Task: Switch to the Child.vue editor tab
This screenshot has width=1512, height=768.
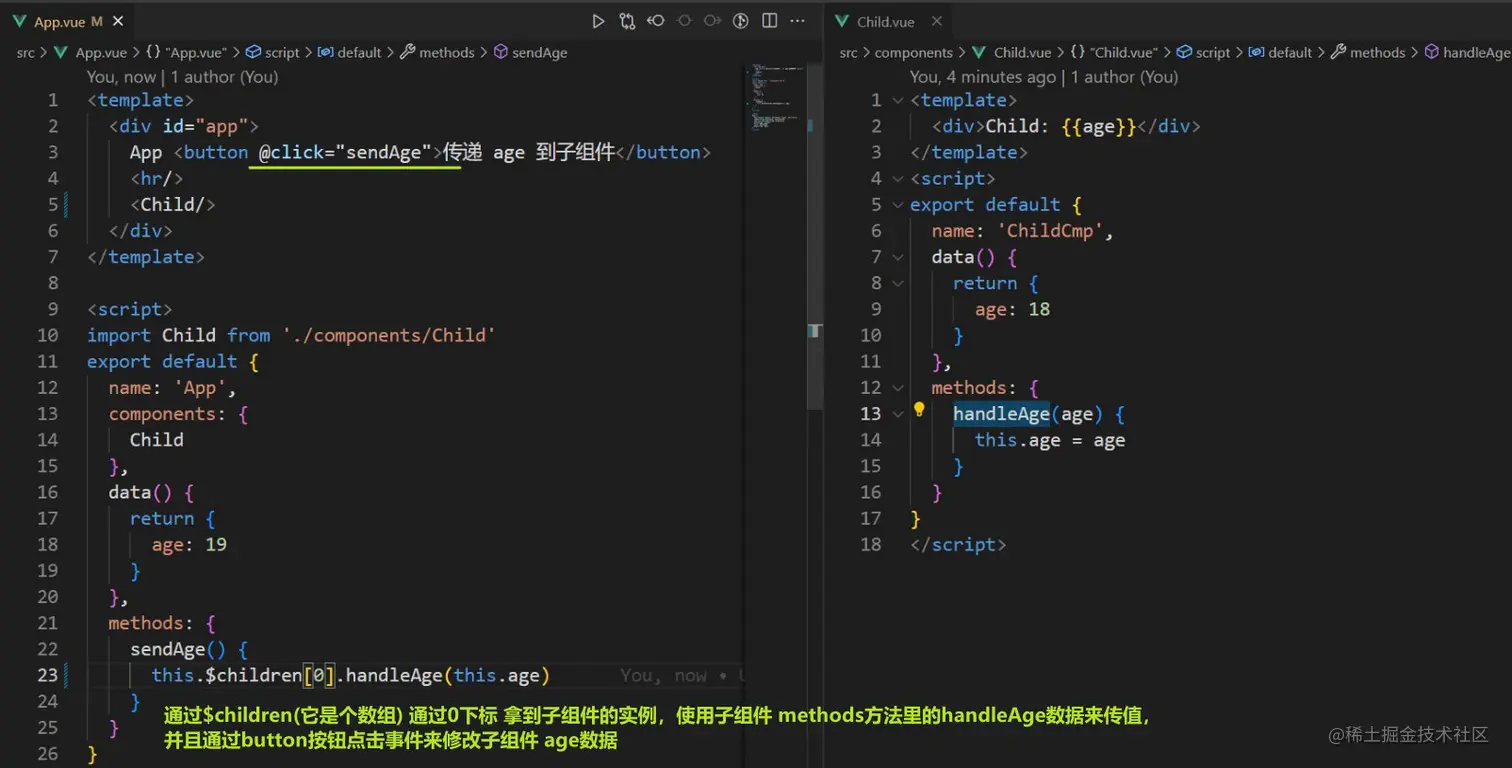Action: 886,21
